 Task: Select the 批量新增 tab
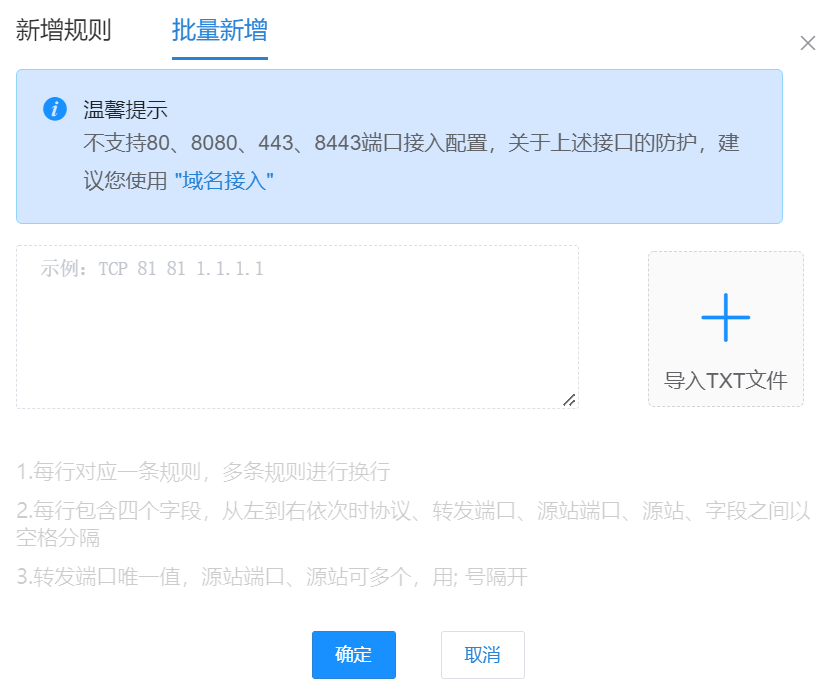point(220,30)
